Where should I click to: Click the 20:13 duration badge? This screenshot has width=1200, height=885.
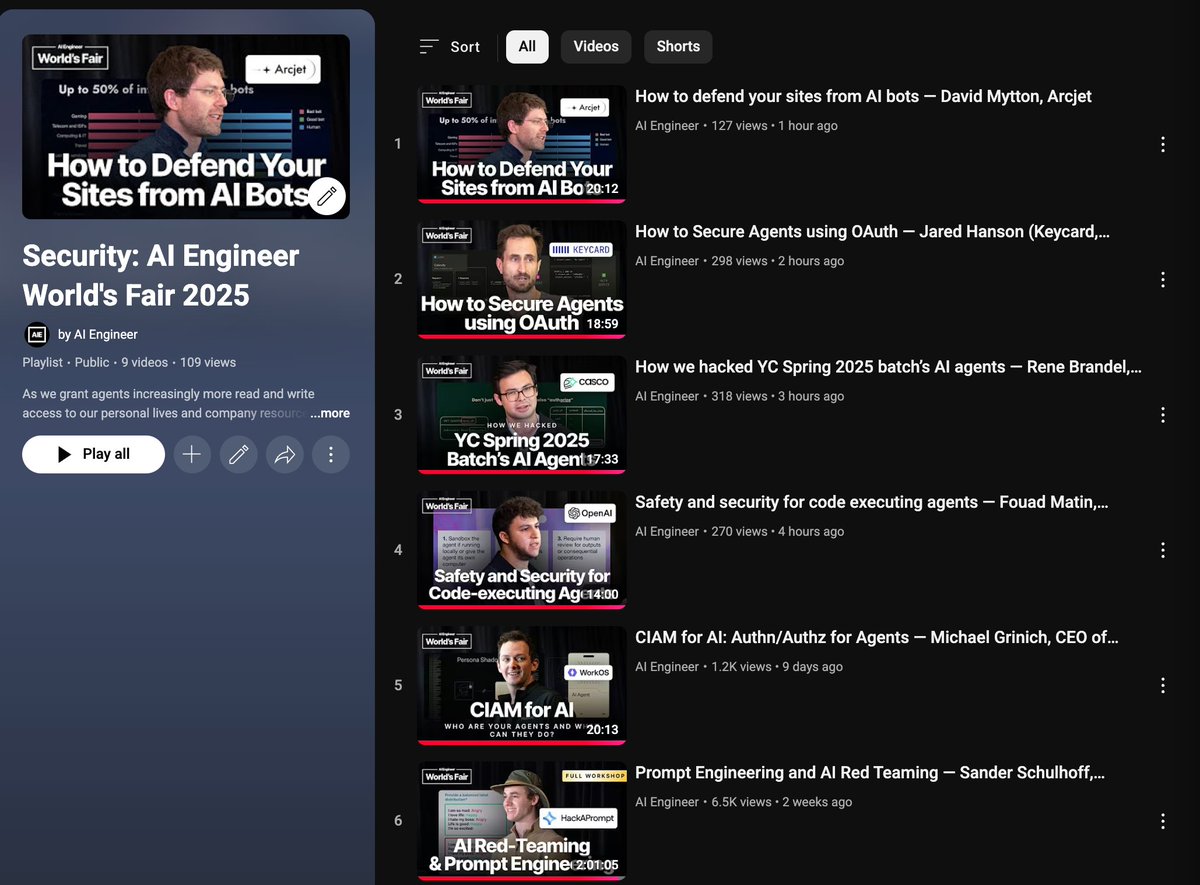tap(603, 730)
